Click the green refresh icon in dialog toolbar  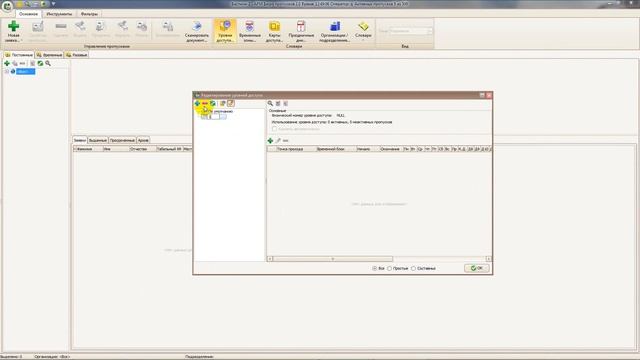213,103
